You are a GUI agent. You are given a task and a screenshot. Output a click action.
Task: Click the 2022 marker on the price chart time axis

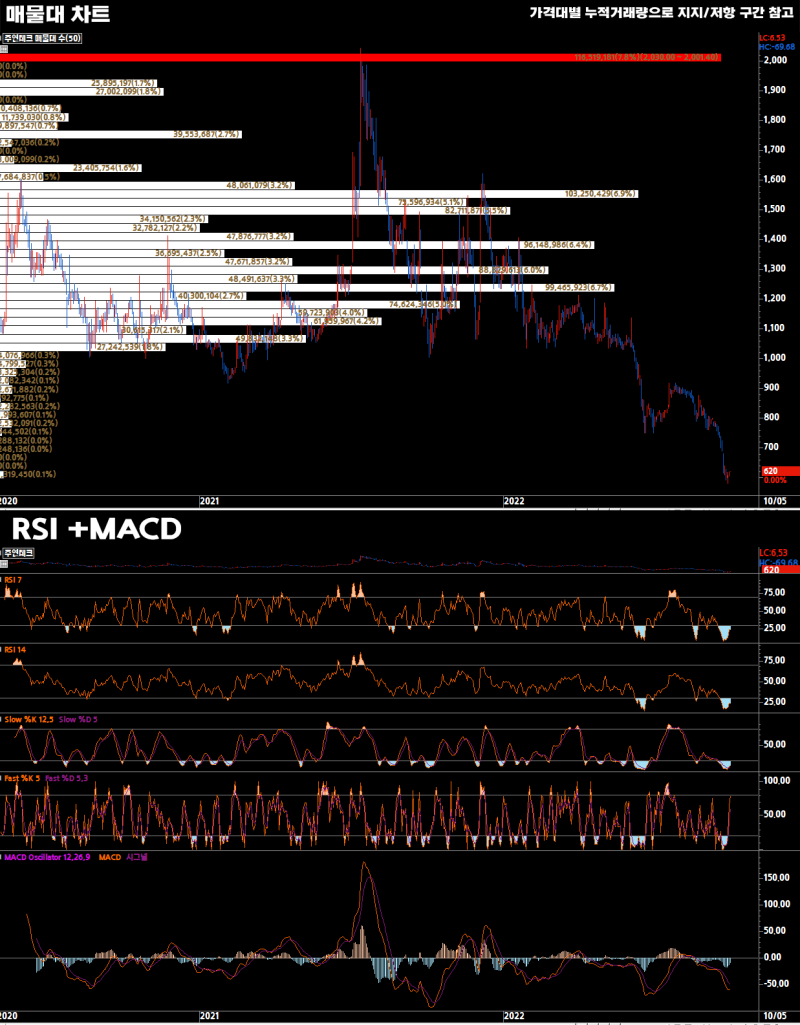tap(514, 501)
